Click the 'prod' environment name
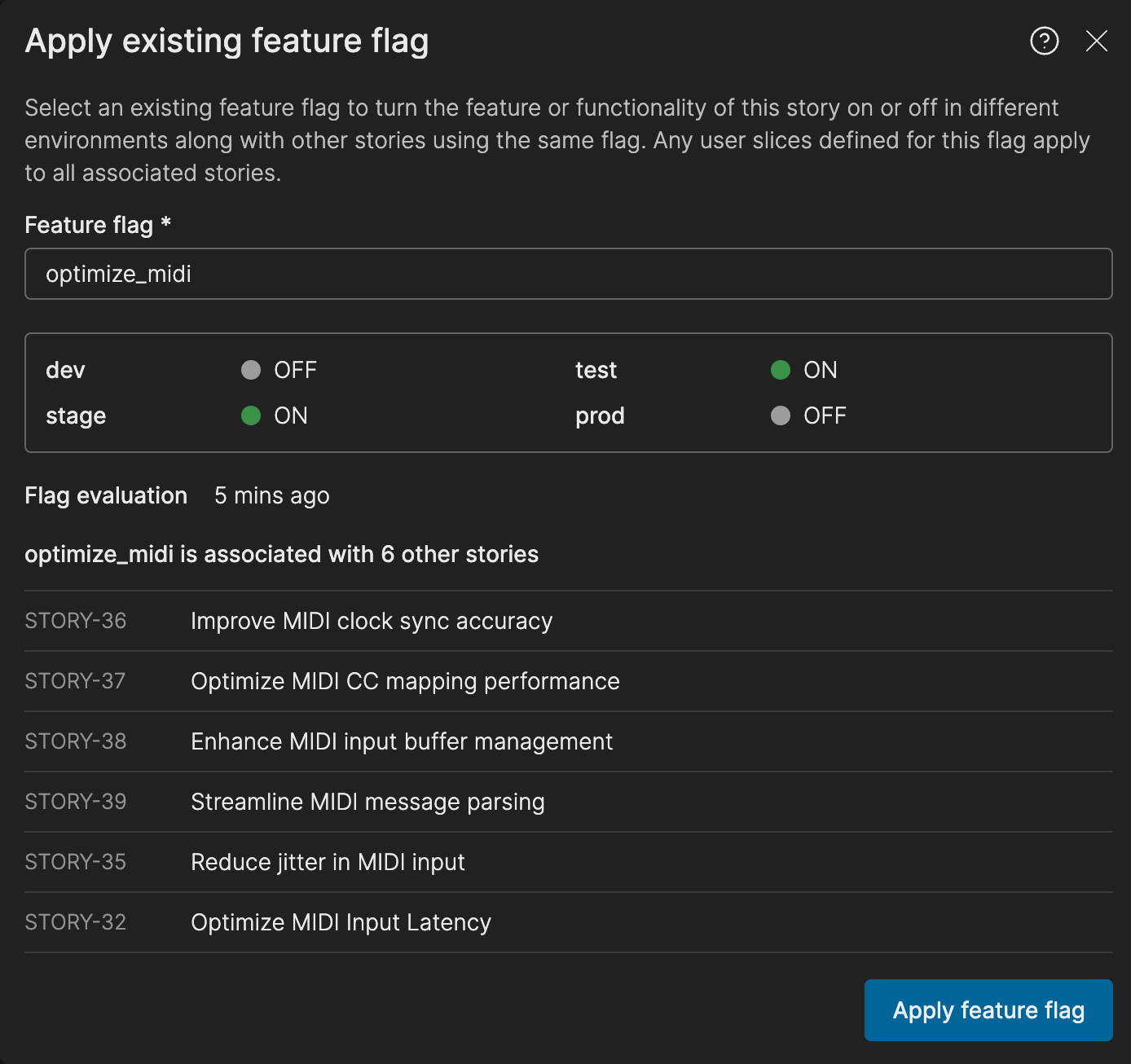The height and width of the screenshot is (1064, 1131). 600,415
